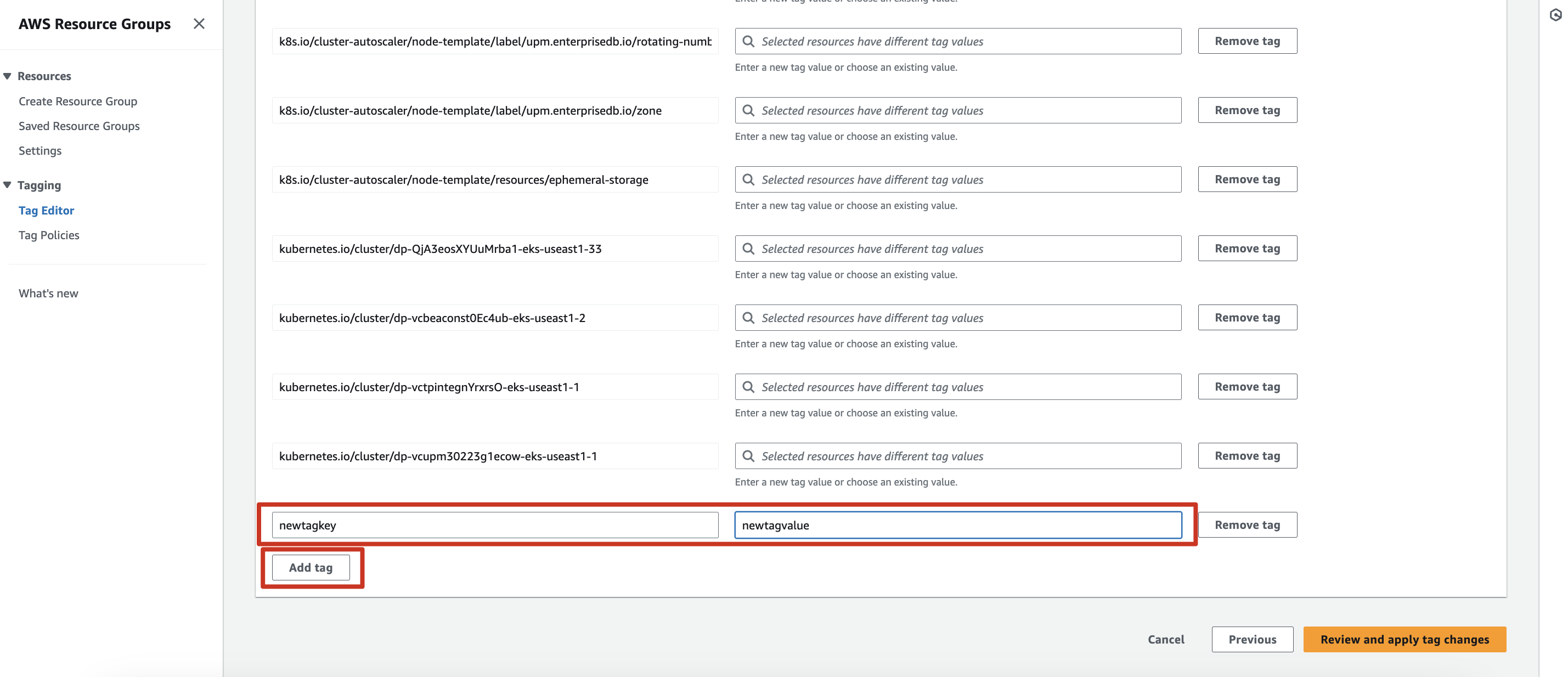
Task: Remove the dp-vctpintegnYrxrsO cluster tag
Action: point(1247,387)
